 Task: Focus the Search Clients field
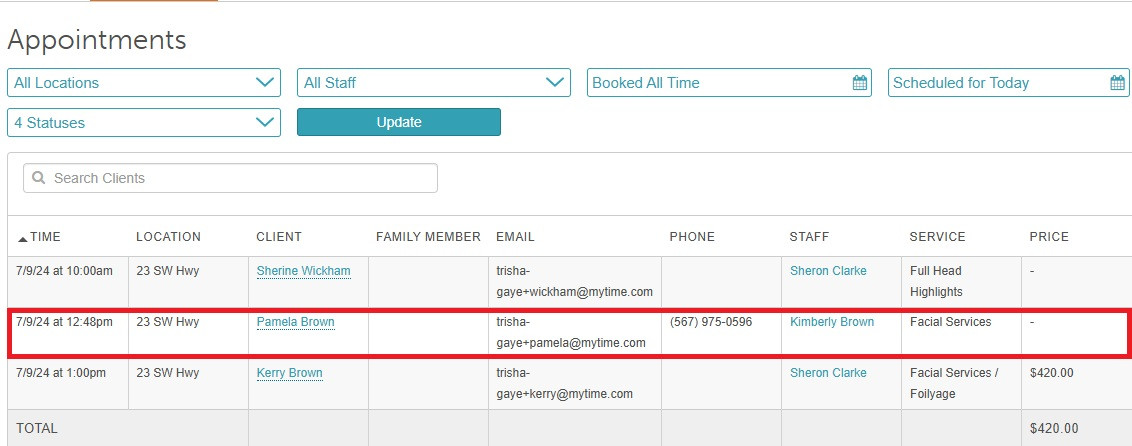point(230,178)
